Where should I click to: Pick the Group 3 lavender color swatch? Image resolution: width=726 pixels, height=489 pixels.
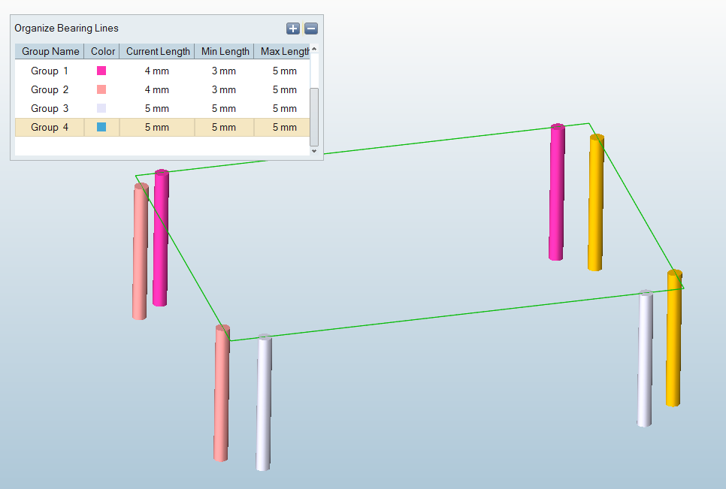(101, 108)
